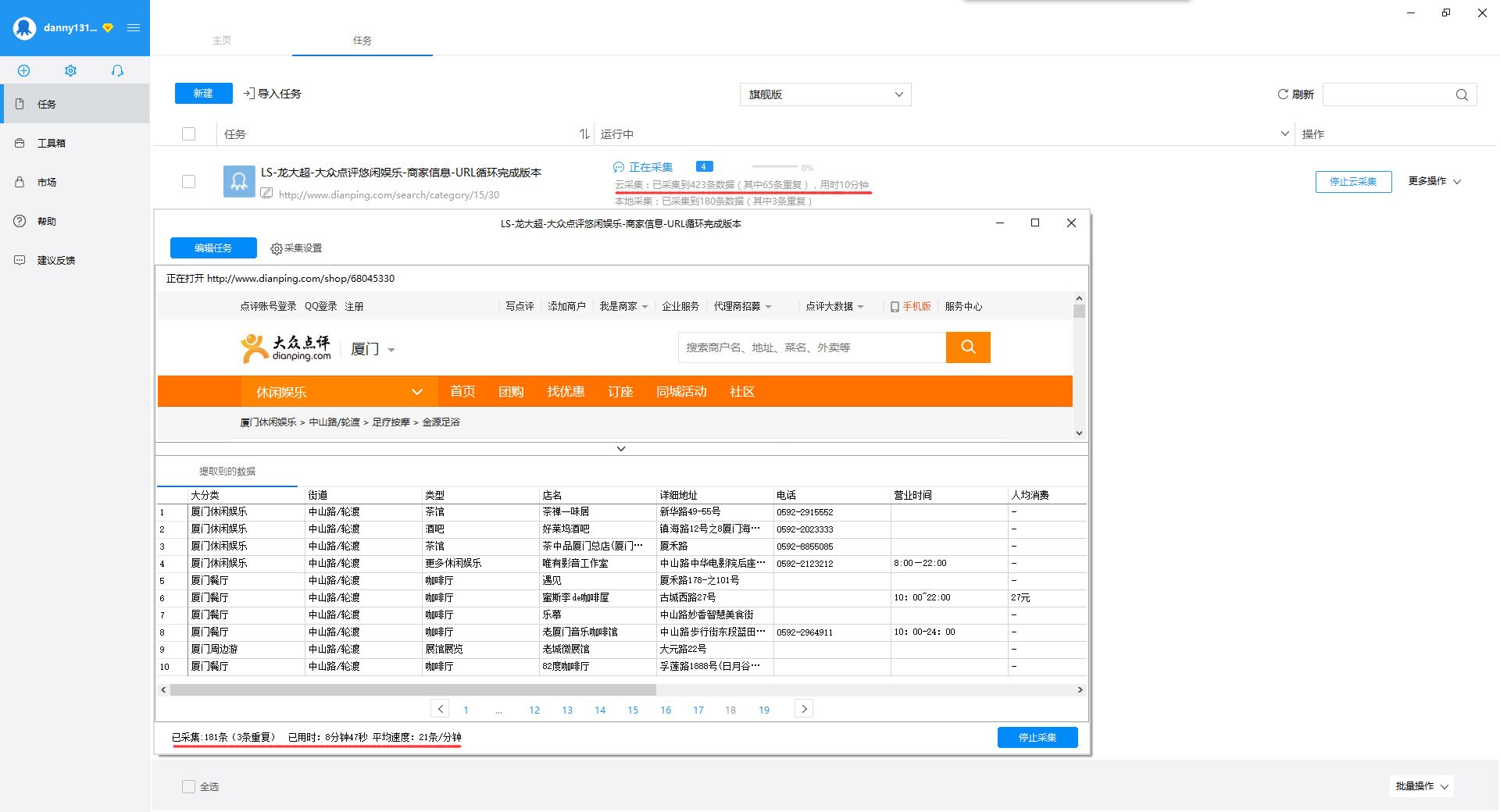Image resolution: width=1500 pixels, height=812 pixels.
Task: Open 帮助 in the left sidebar
Action: pyautogui.click(x=74, y=221)
